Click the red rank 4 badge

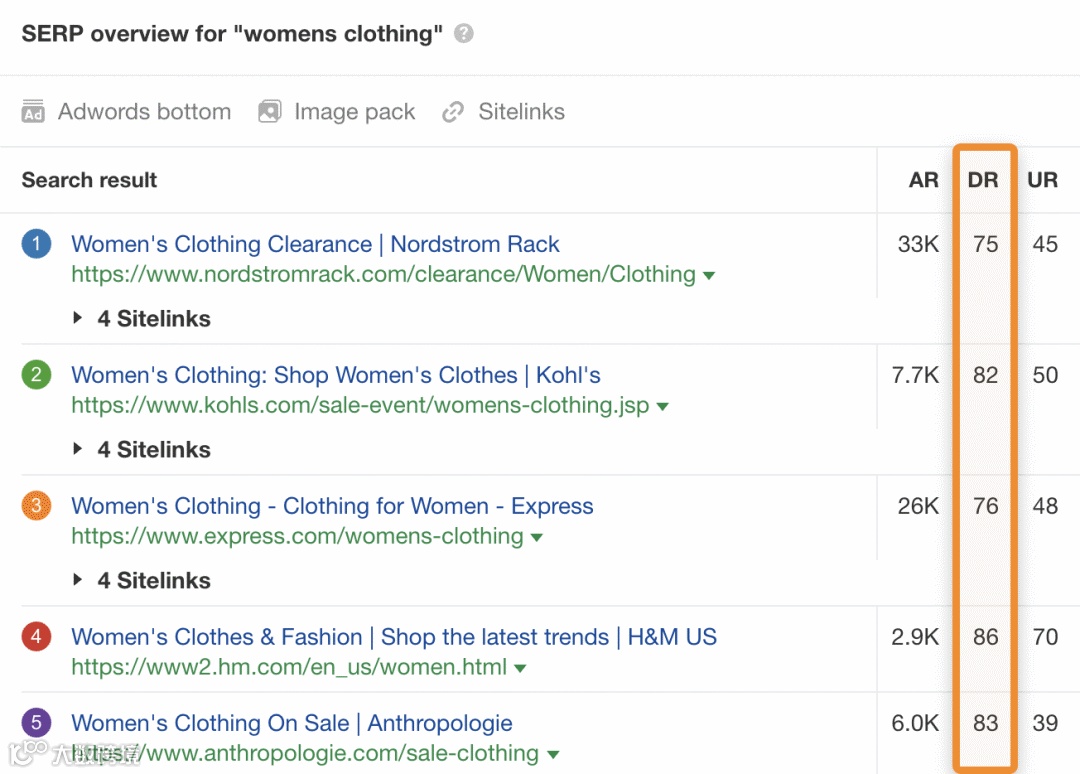(36, 637)
